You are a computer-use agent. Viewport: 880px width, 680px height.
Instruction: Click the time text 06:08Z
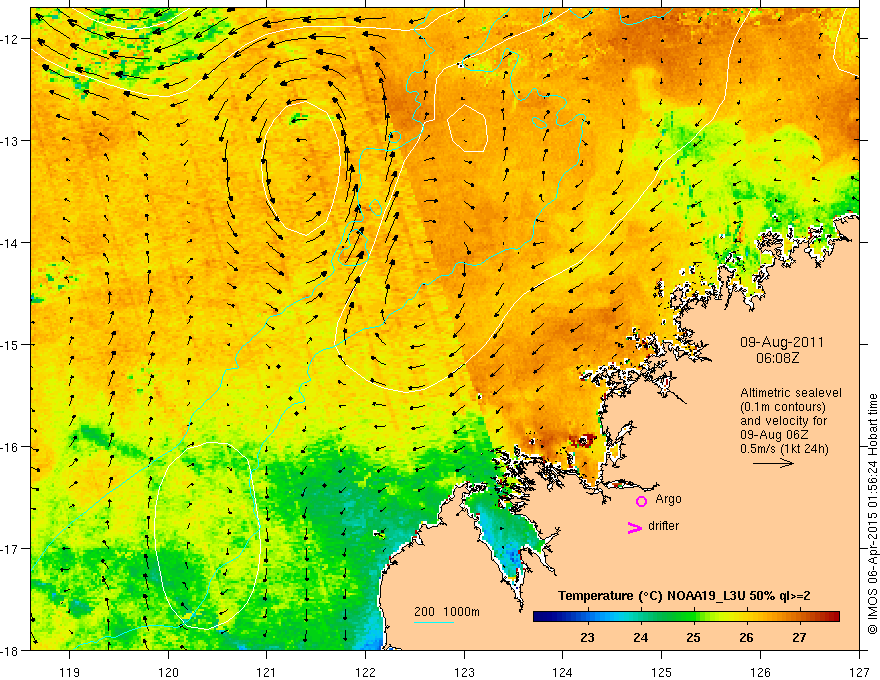[777, 358]
